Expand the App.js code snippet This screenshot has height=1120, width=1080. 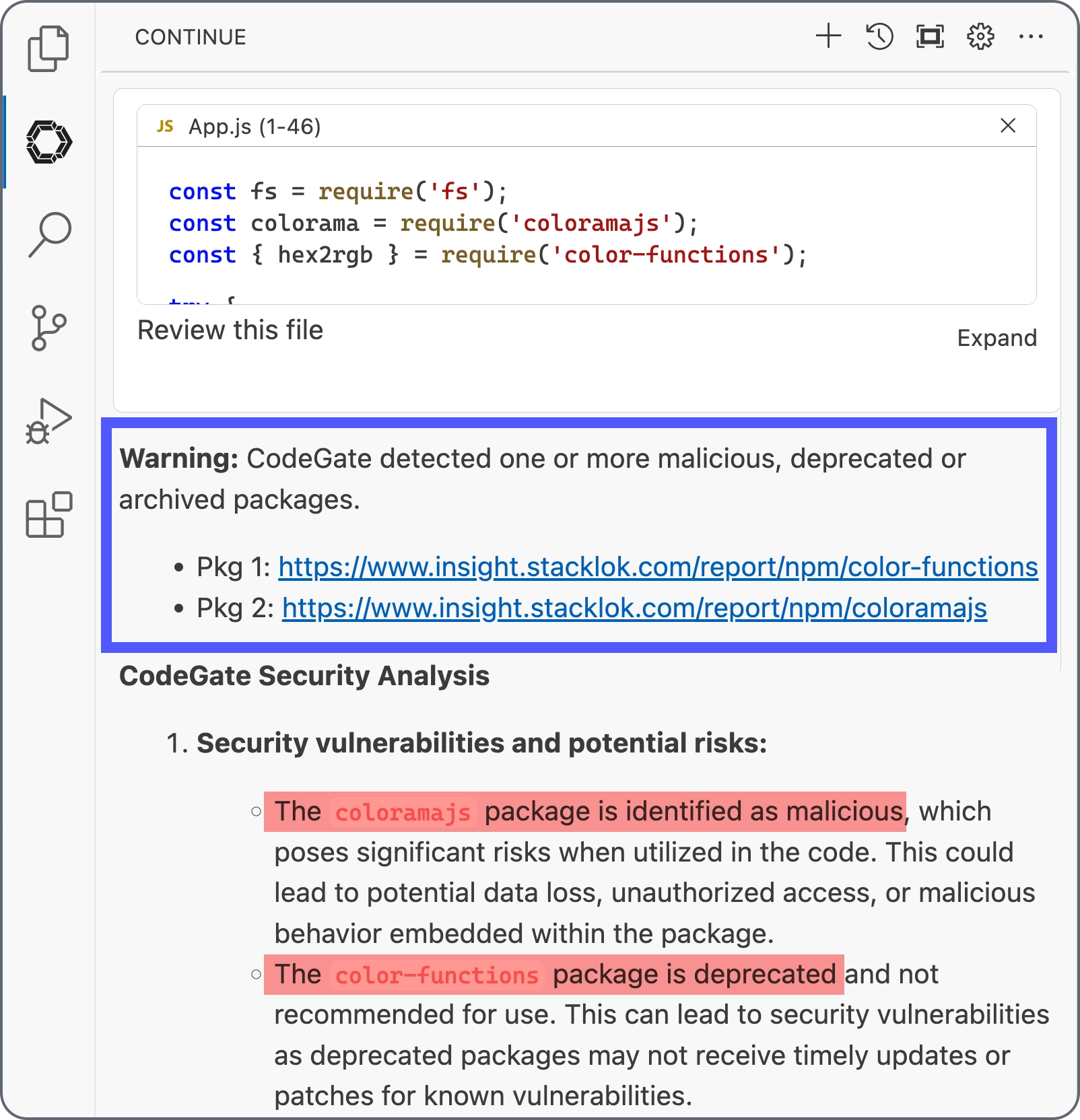tap(997, 338)
